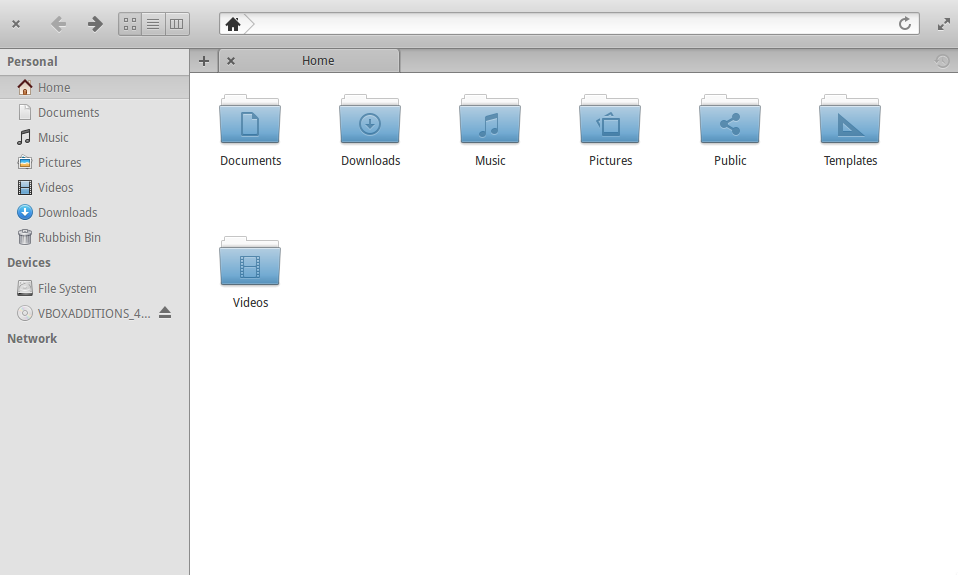
Task: Click the Music folder name label
Action: (x=490, y=161)
